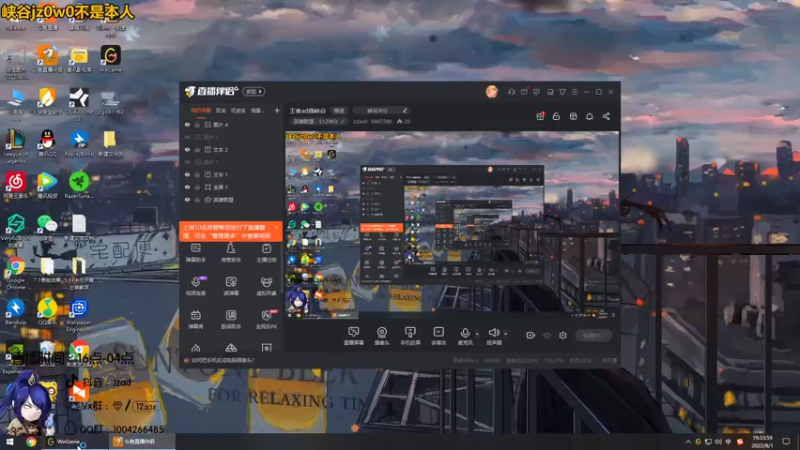Show hidden system tray icons chevron
This screenshot has height=450, width=800.
coord(687,442)
